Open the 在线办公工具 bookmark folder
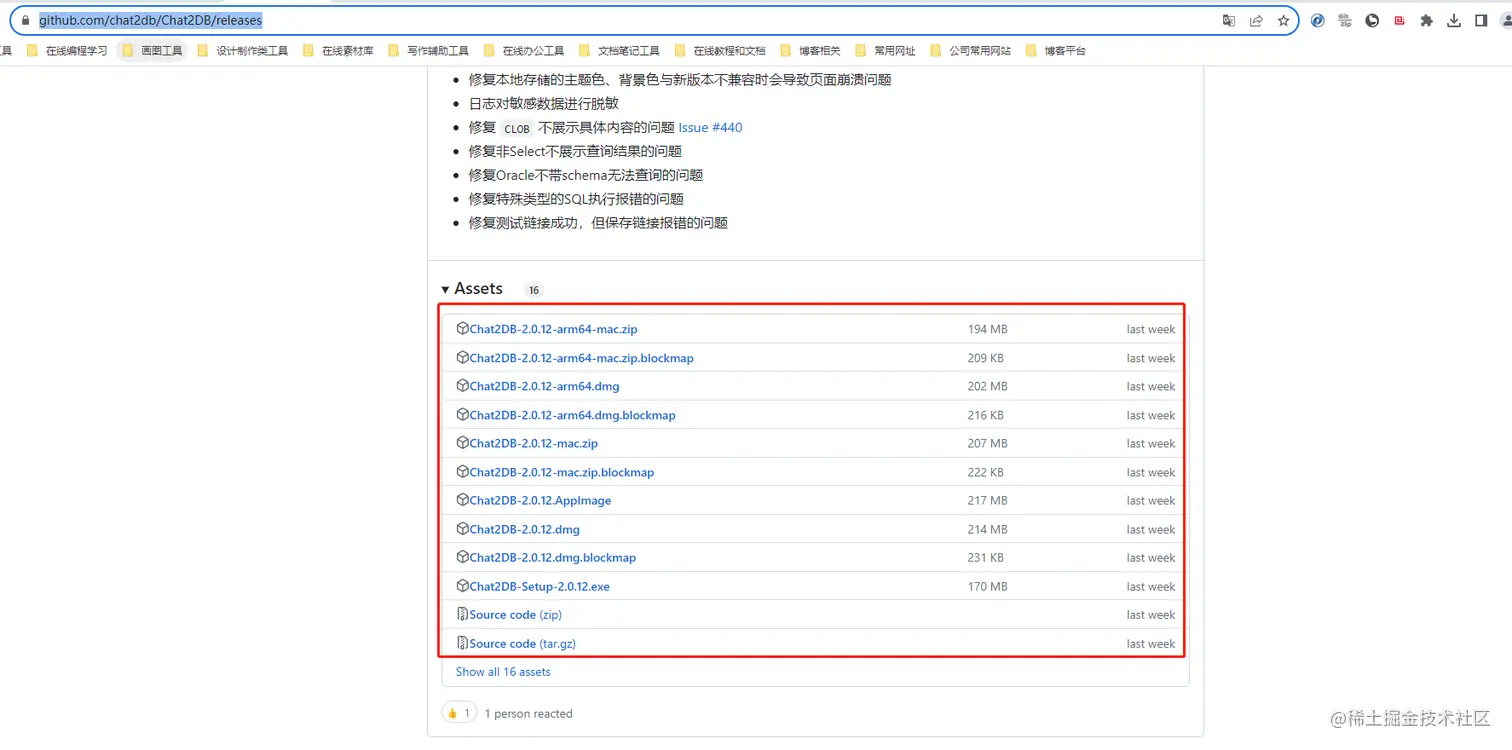The height and width of the screenshot is (750, 1512). point(524,50)
